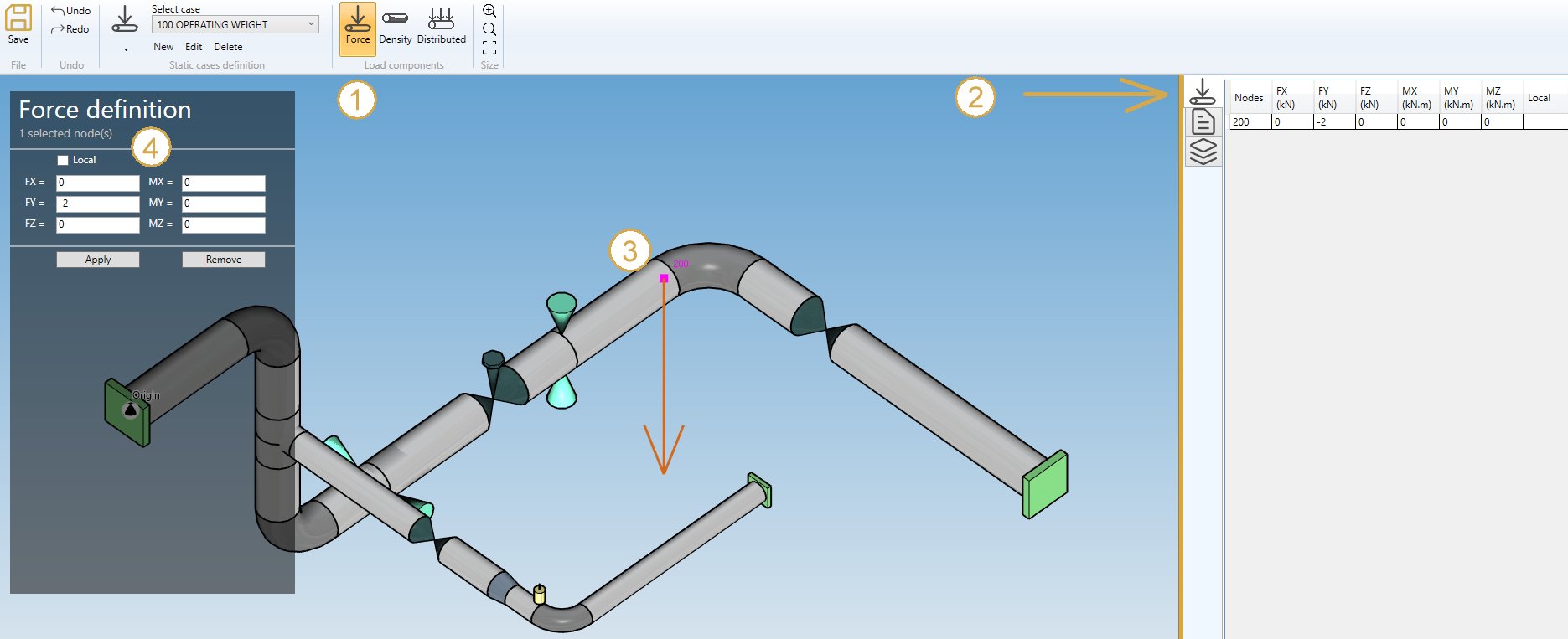Save the file with the Save icon
This screenshot has width=1568, height=639.
[18, 24]
